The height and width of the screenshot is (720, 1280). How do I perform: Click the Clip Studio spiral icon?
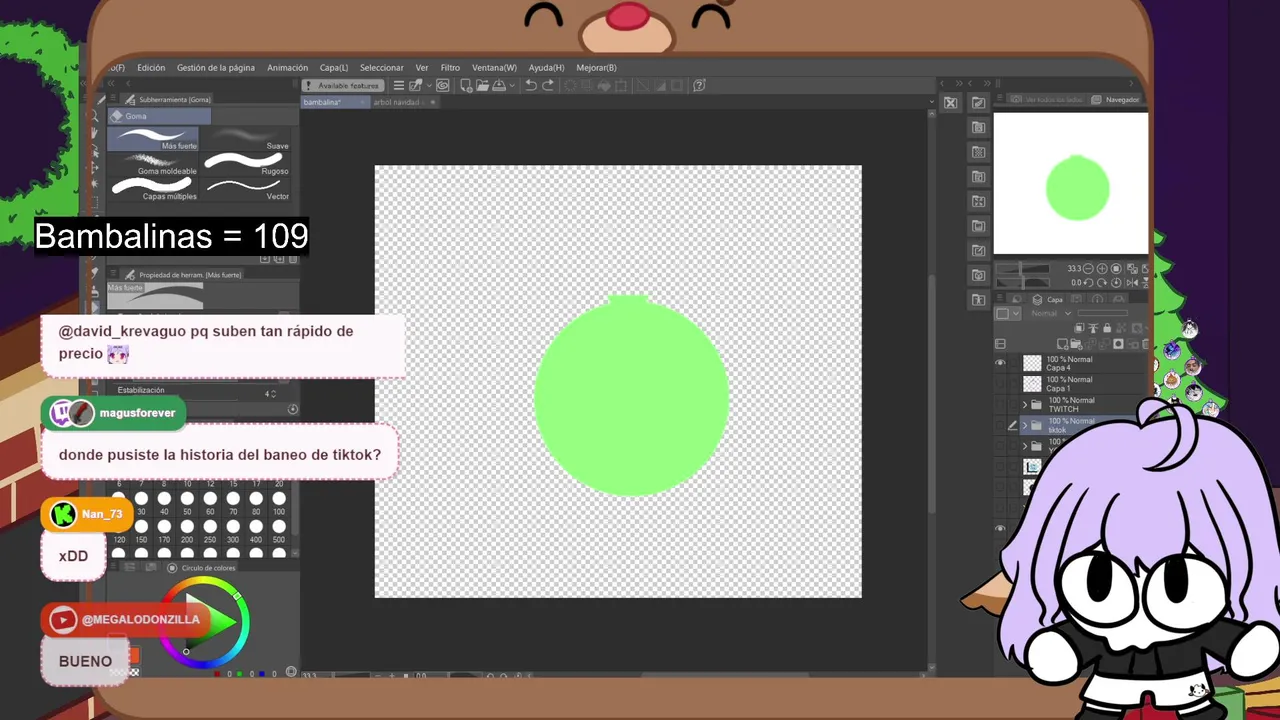[442, 85]
